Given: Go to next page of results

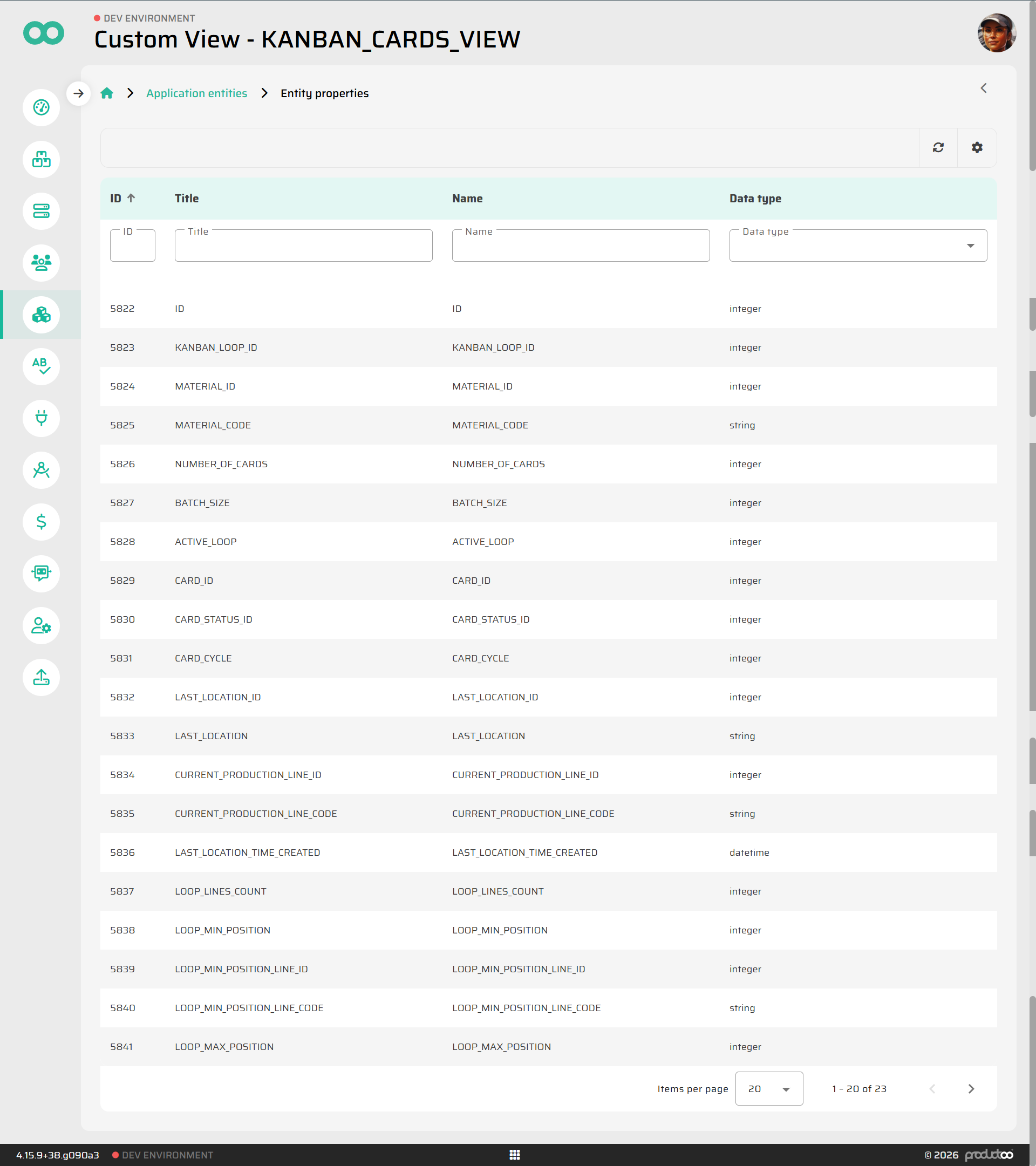Looking at the screenshot, I should tap(971, 1088).
